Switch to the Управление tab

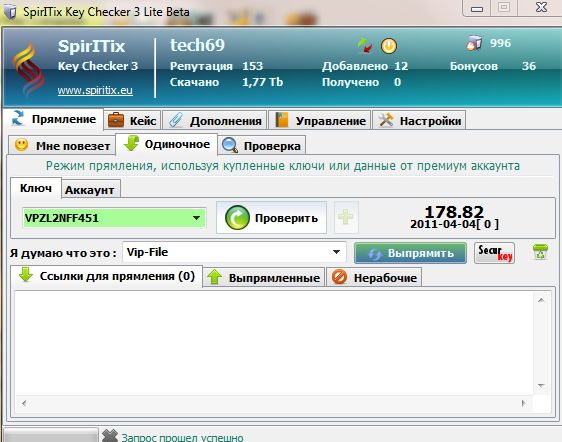320,121
